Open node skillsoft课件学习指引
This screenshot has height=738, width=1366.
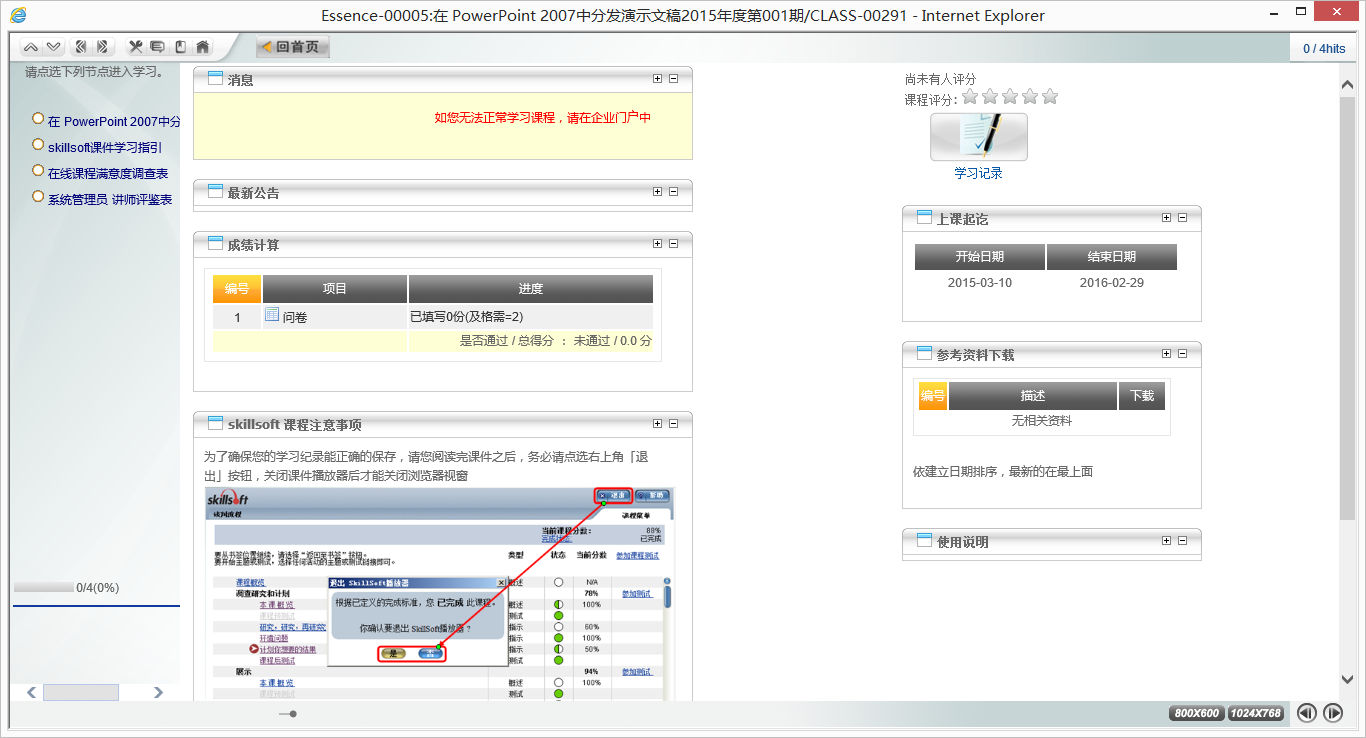tap(105, 148)
